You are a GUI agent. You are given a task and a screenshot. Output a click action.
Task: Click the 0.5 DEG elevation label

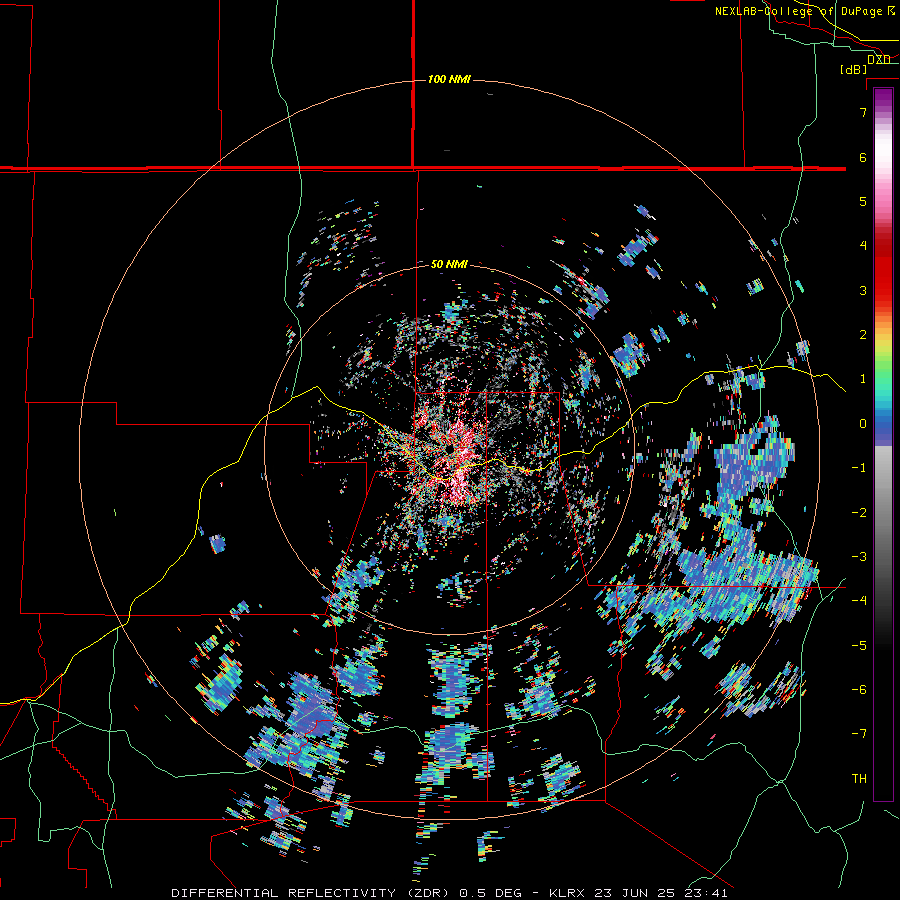click(491, 893)
